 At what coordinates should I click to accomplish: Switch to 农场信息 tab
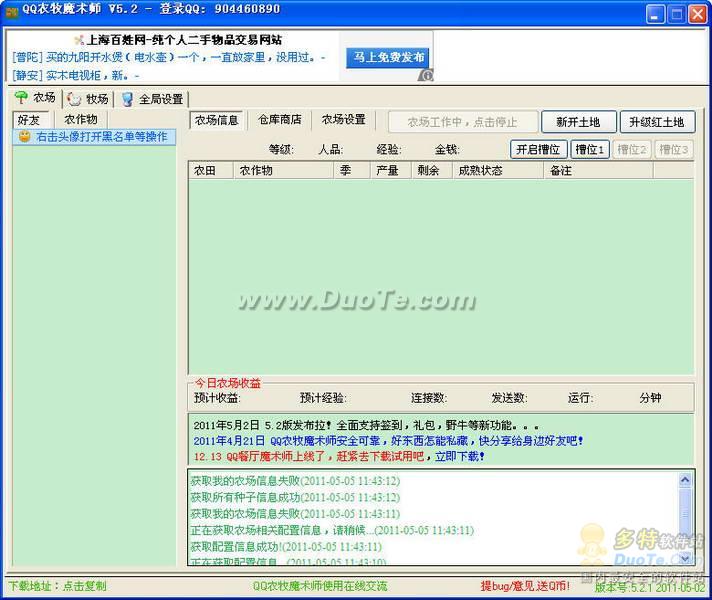(x=217, y=120)
